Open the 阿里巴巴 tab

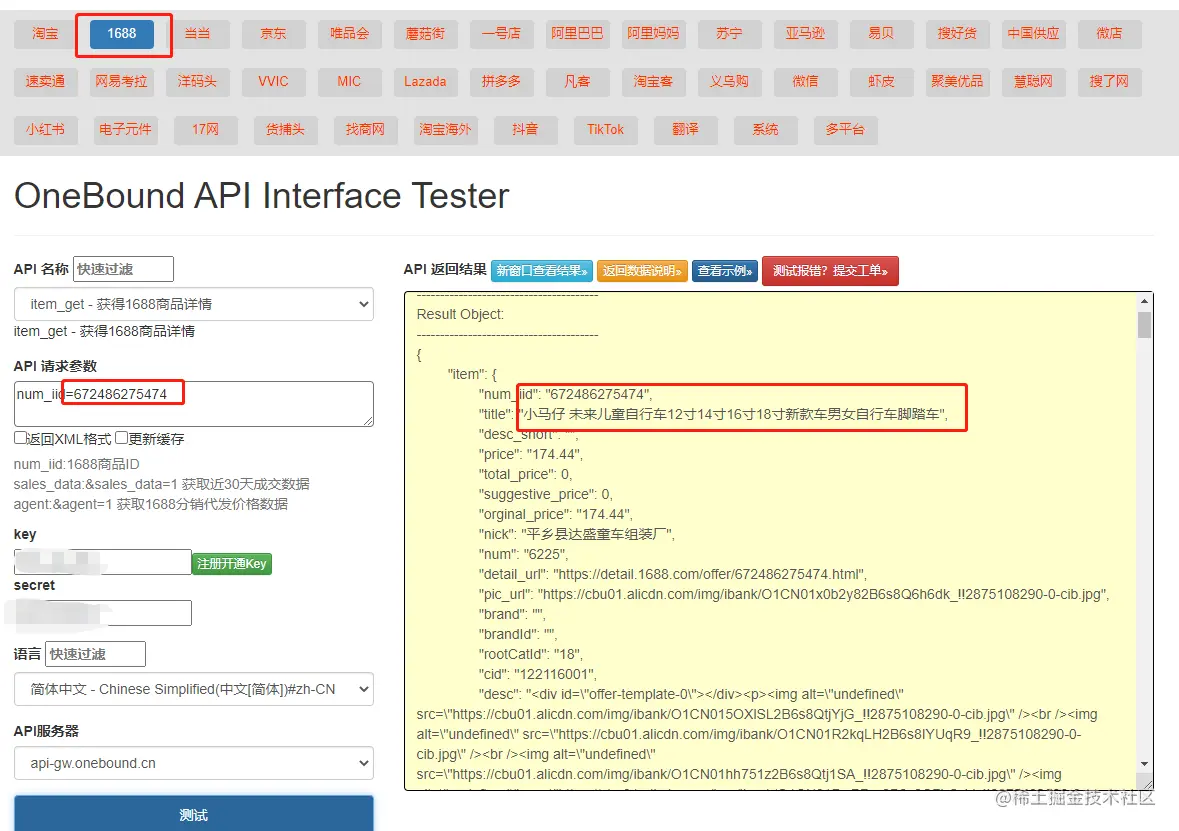[577, 34]
